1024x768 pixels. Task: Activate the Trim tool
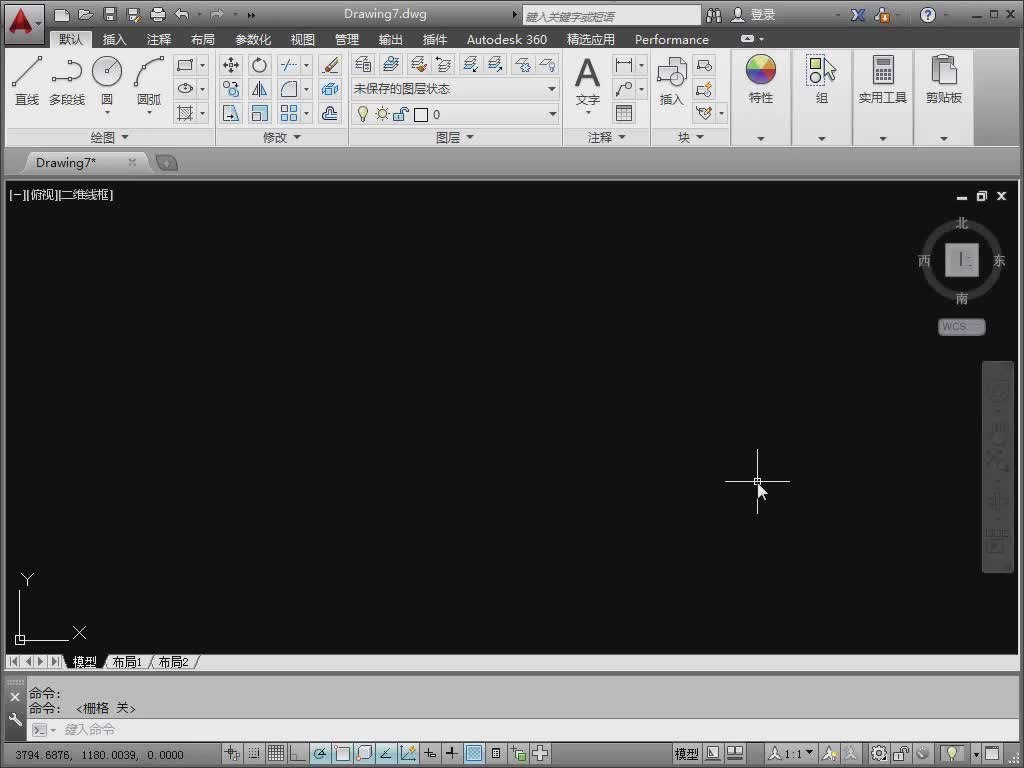pos(288,65)
